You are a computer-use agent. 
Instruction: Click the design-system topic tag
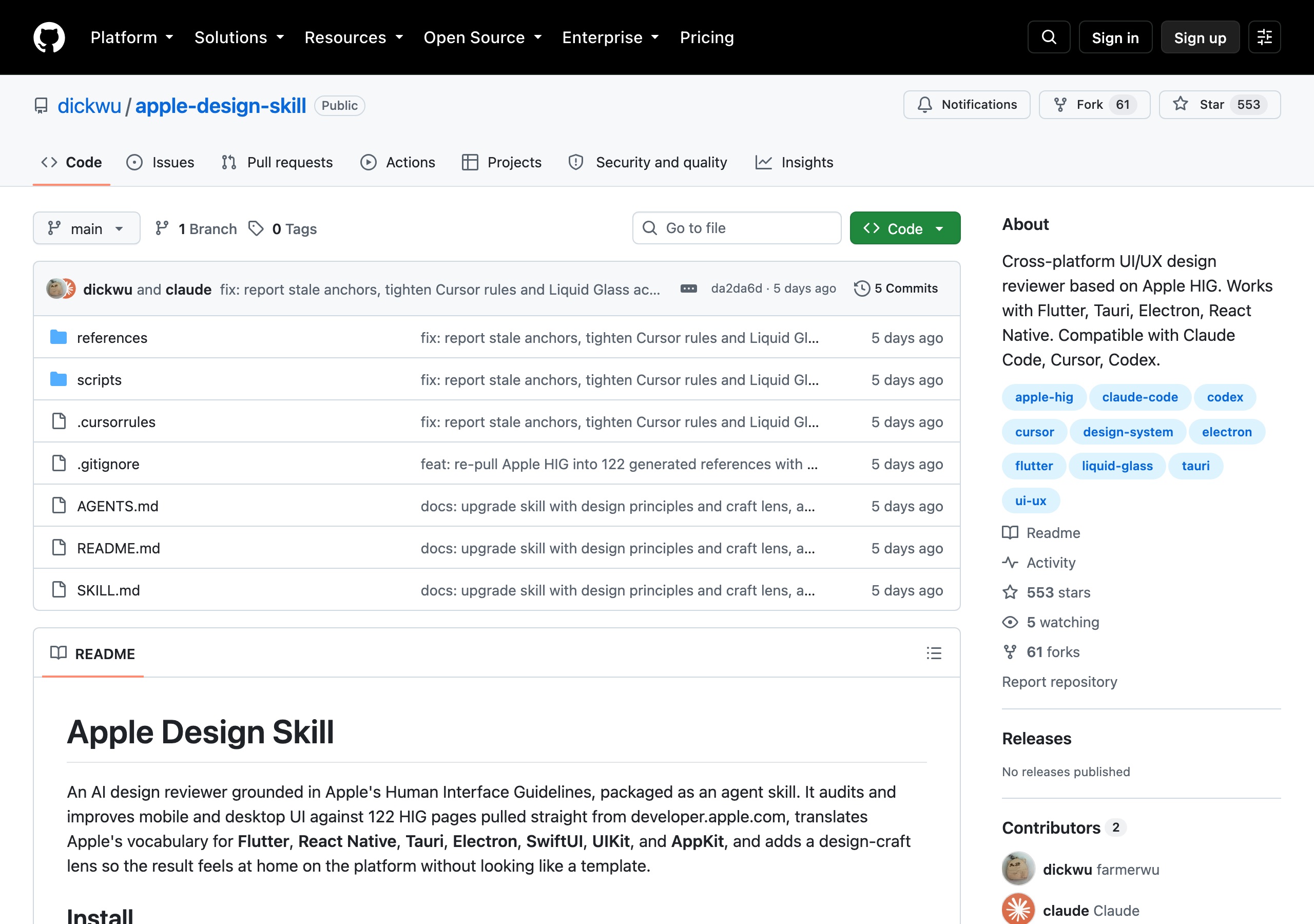tap(1128, 432)
